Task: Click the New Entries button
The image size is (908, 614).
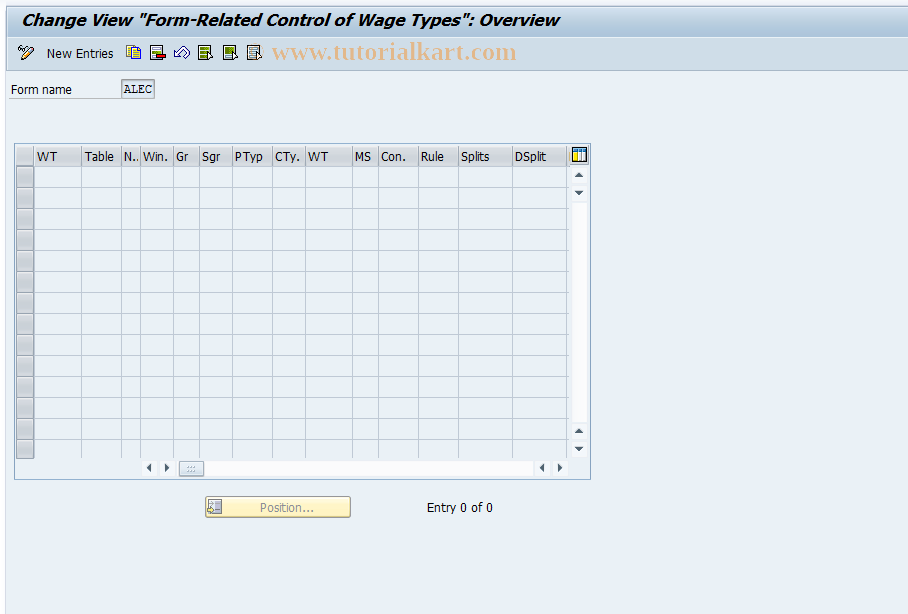Action: 80,53
